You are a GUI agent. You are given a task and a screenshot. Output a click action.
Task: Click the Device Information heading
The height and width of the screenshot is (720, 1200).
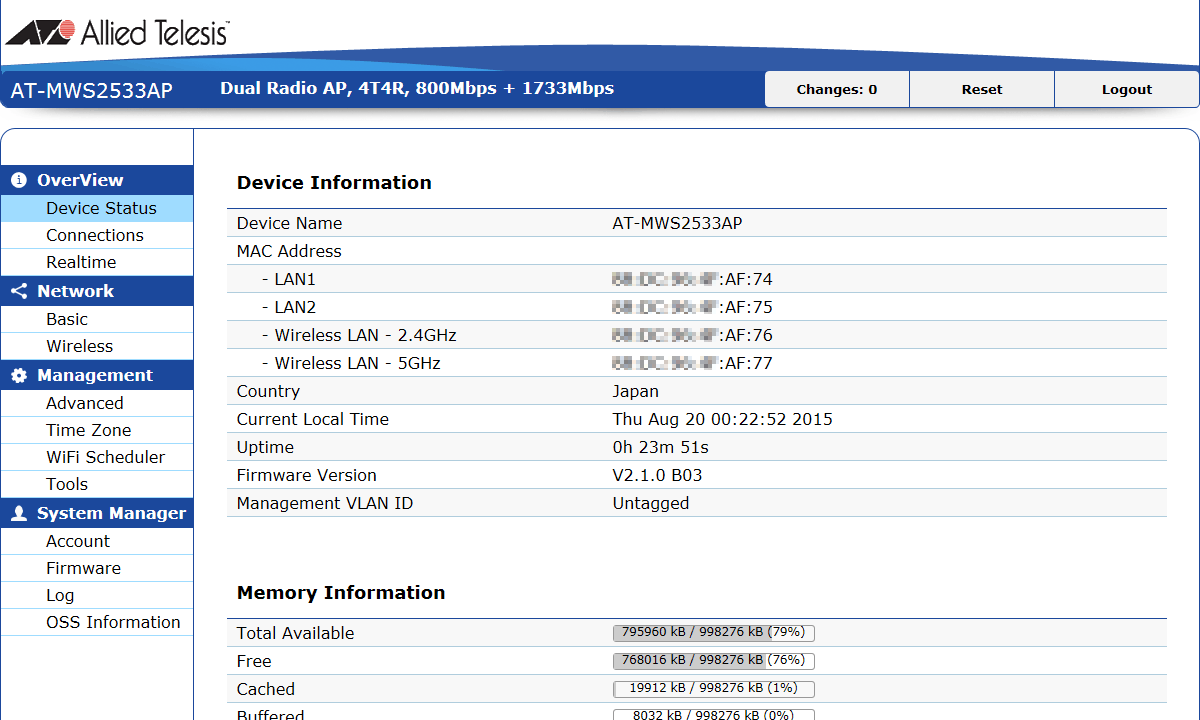[x=334, y=183]
